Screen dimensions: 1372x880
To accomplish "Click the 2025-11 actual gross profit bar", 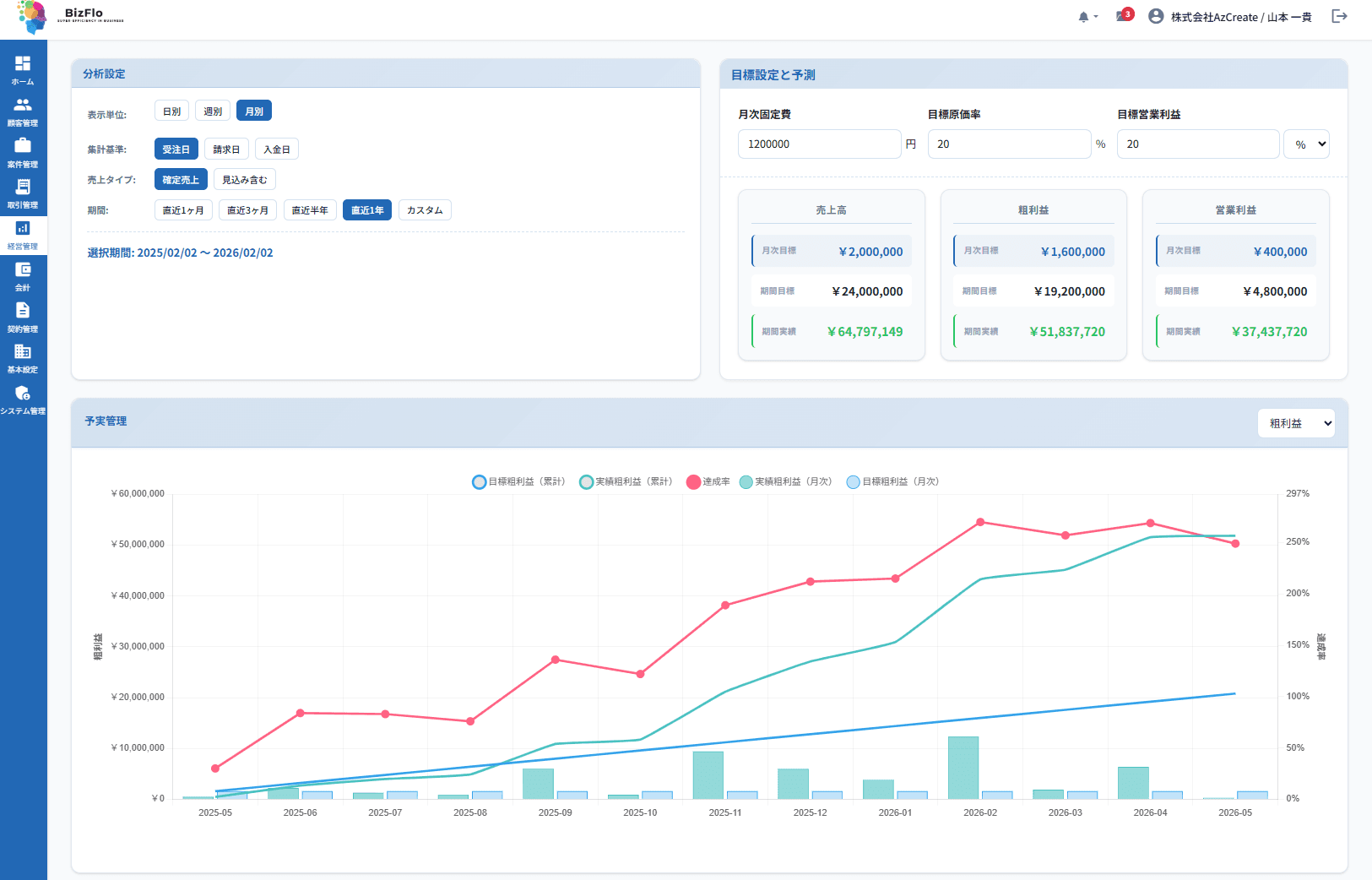I will click(708, 775).
